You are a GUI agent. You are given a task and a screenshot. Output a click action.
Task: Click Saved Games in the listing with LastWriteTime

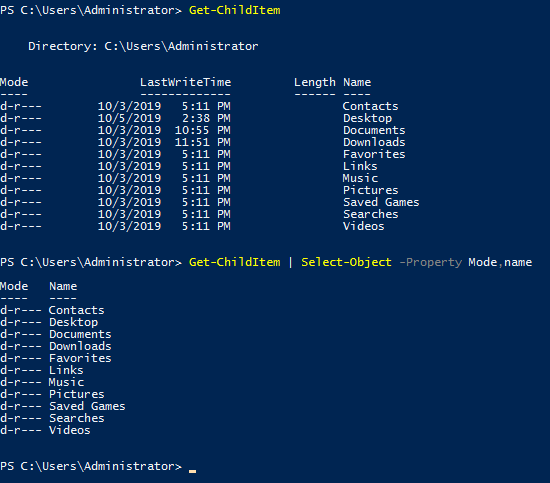[x=381, y=202]
